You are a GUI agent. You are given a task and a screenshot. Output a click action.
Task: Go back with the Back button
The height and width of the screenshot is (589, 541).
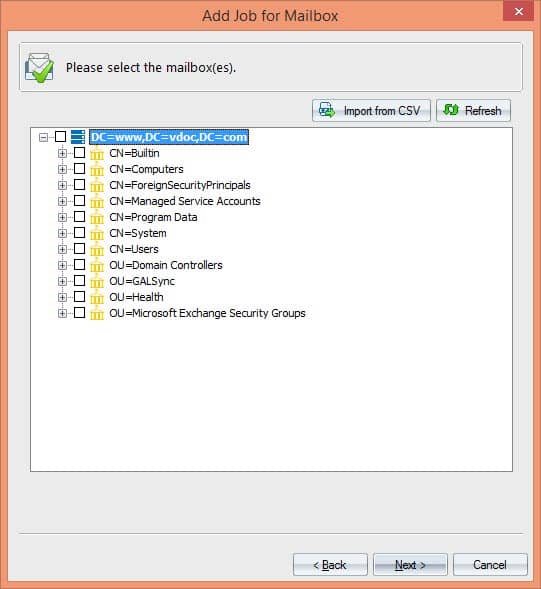tap(330, 564)
